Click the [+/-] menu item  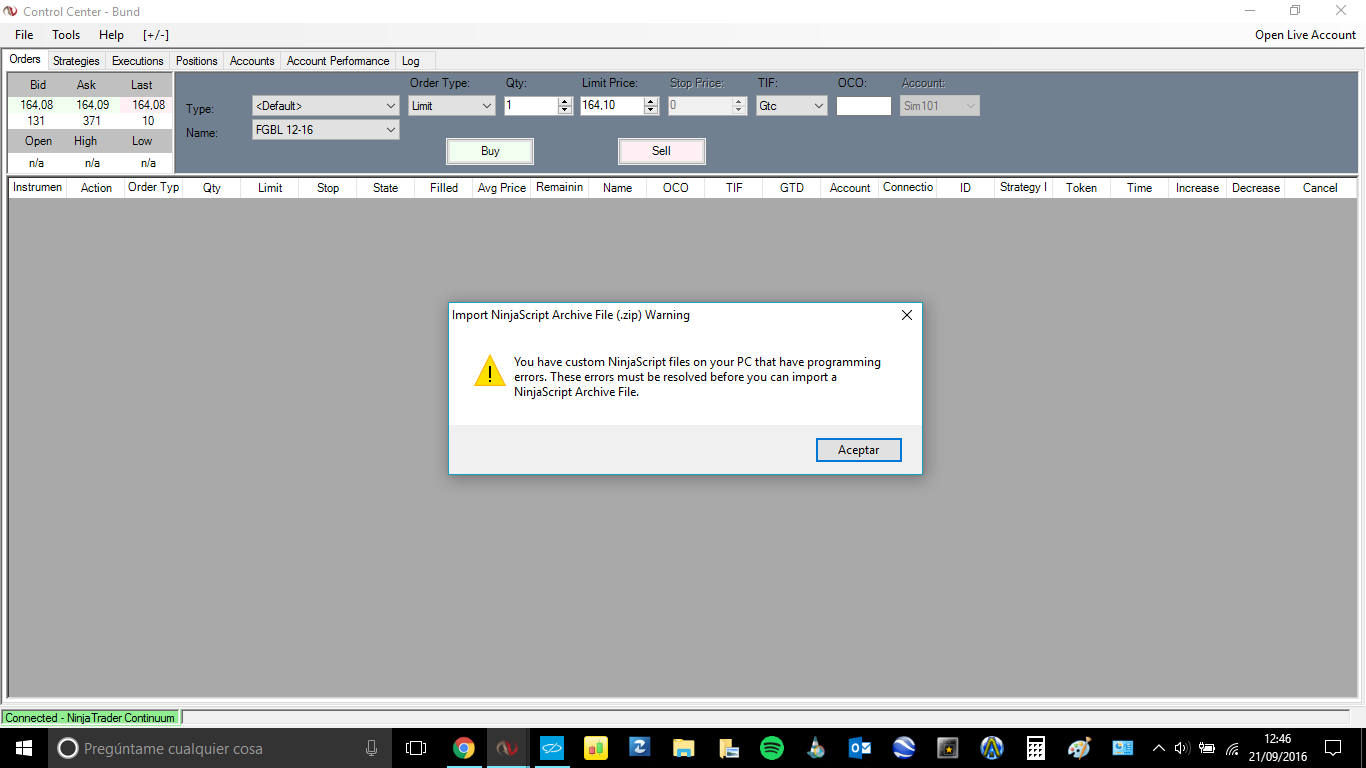point(156,35)
